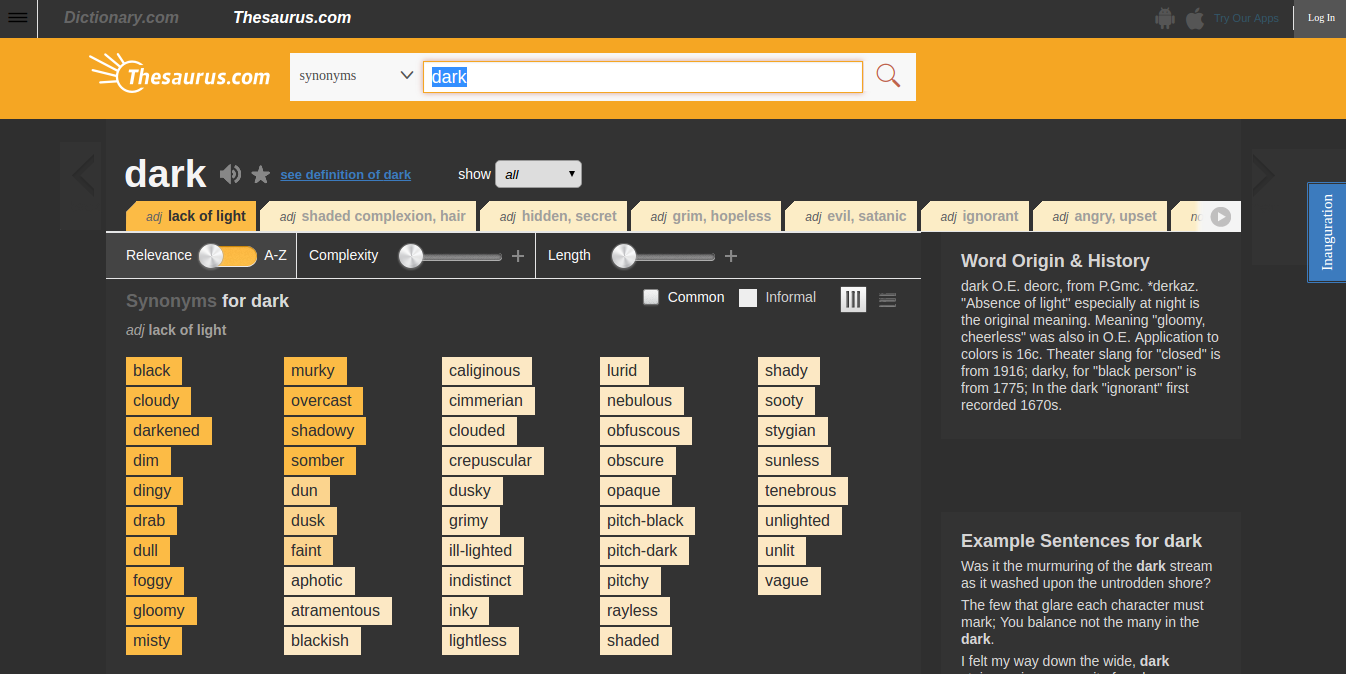Enable the Common filter checkbox
This screenshot has height=674, width=1346.
[651, 297]
